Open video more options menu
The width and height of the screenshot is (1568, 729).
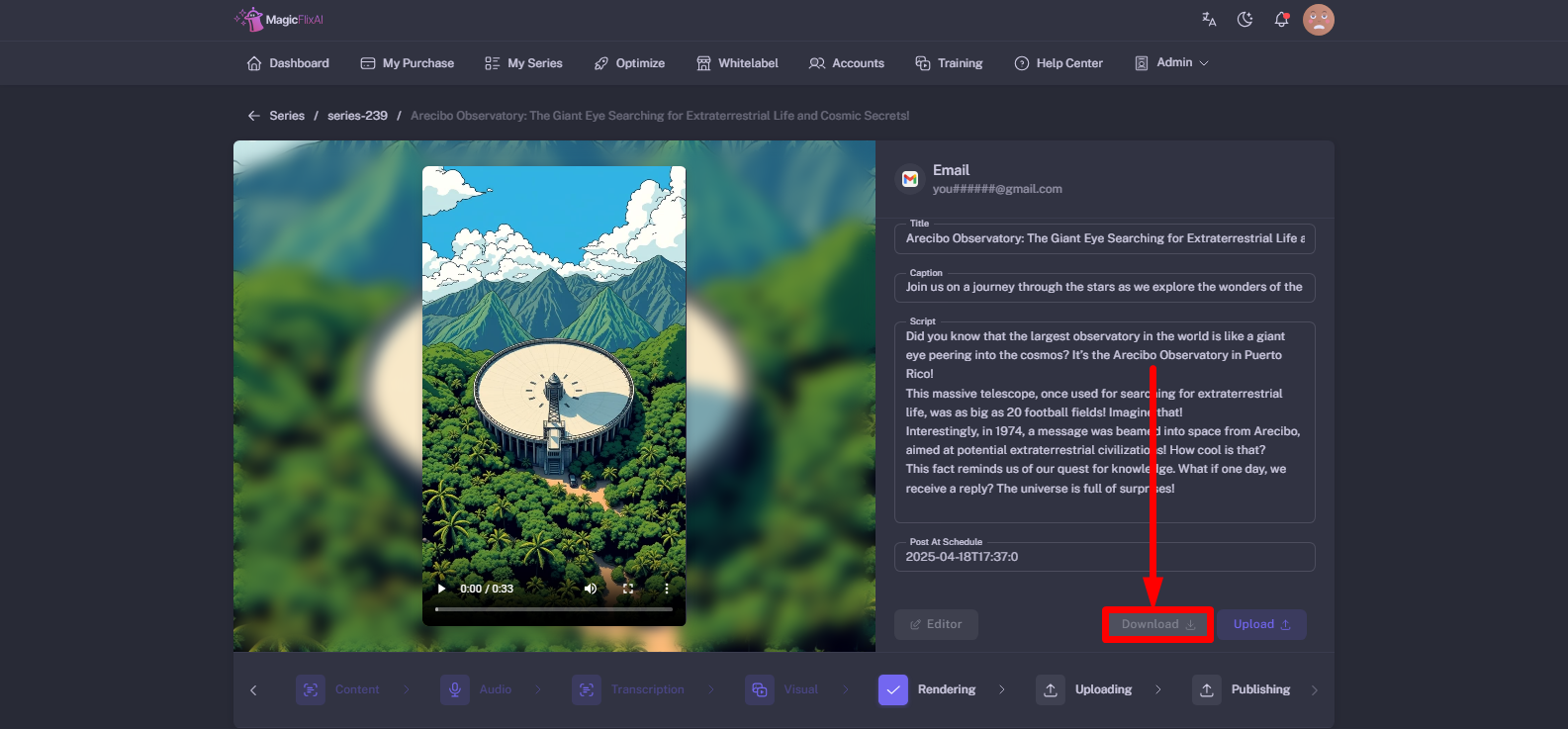point(667,589)
